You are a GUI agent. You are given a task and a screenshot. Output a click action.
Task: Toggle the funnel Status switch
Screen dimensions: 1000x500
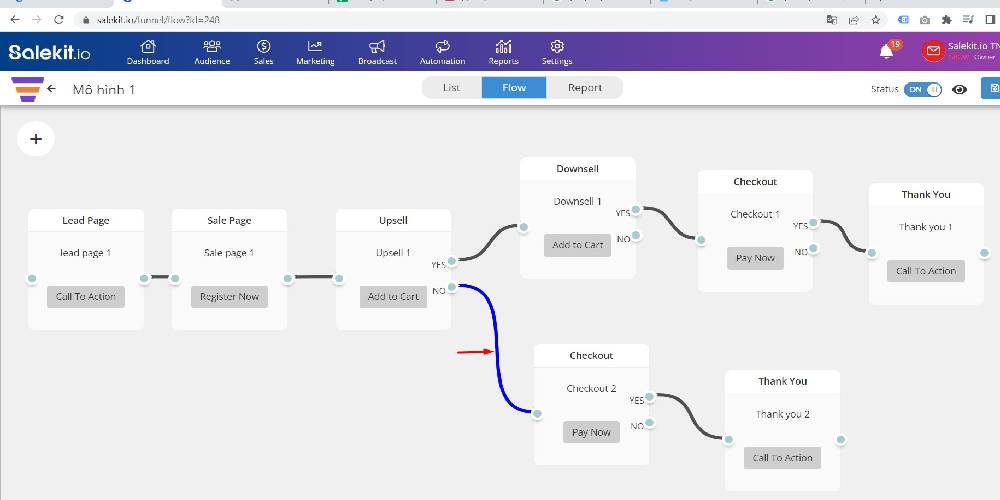click(x=922, y=89)
